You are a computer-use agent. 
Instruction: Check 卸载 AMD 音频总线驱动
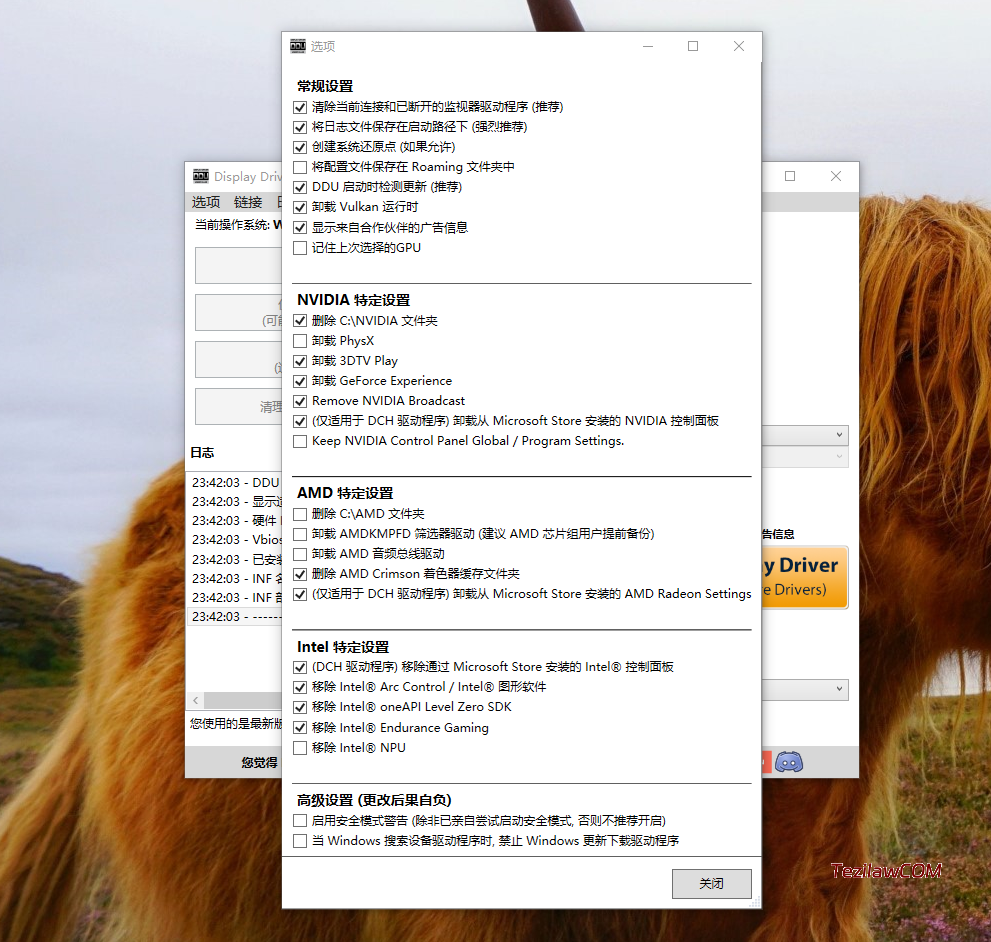pos(300,554)
